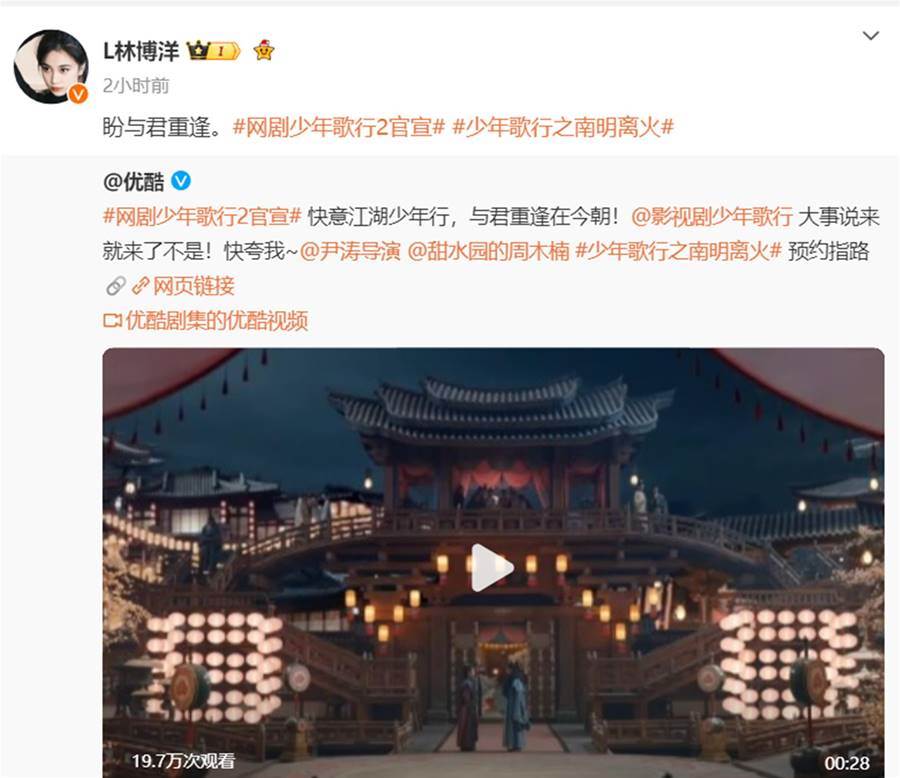Open the @影视剧少年歌行 mention

(x=712, y=216)
